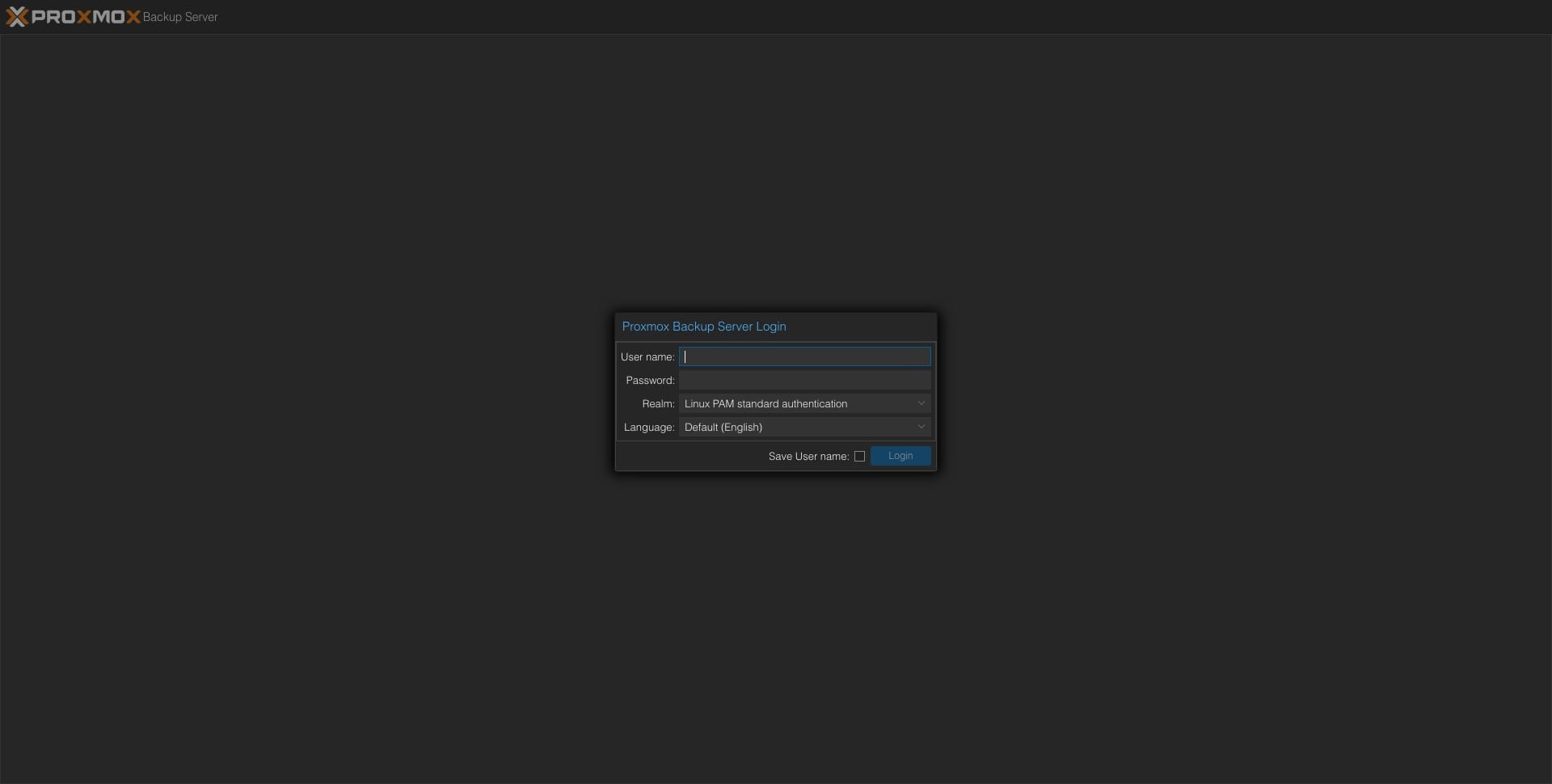Focus the Password input field
1552x784 pixels.
(804, 381)
